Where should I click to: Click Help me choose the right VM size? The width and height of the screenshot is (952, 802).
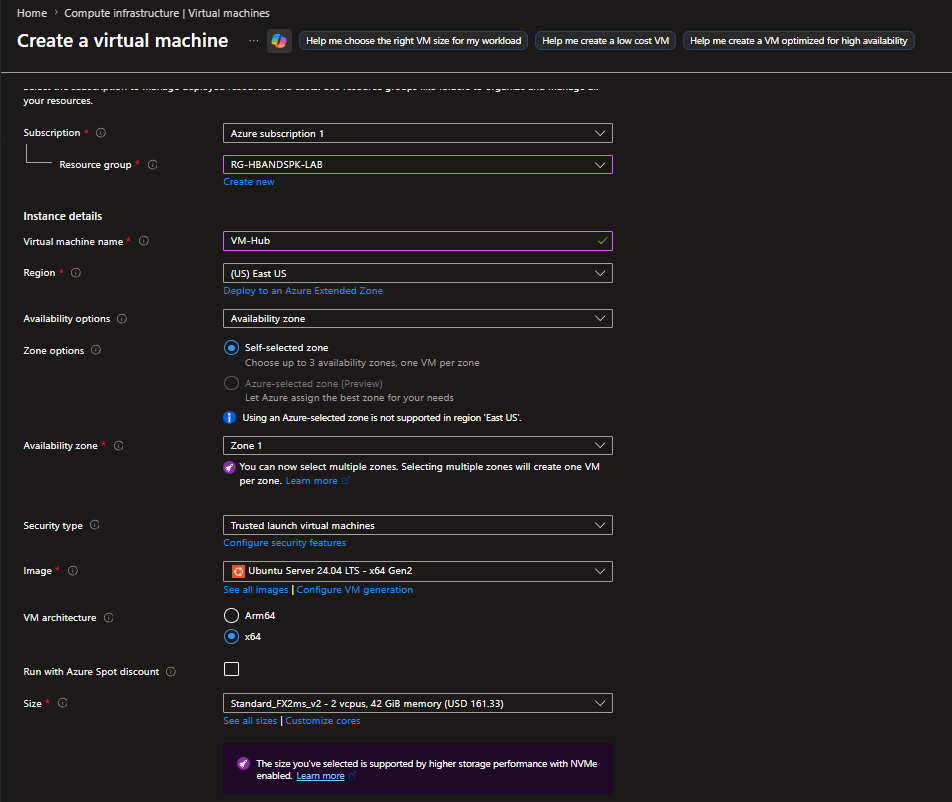pyautogui.click(x=413, y=41)
